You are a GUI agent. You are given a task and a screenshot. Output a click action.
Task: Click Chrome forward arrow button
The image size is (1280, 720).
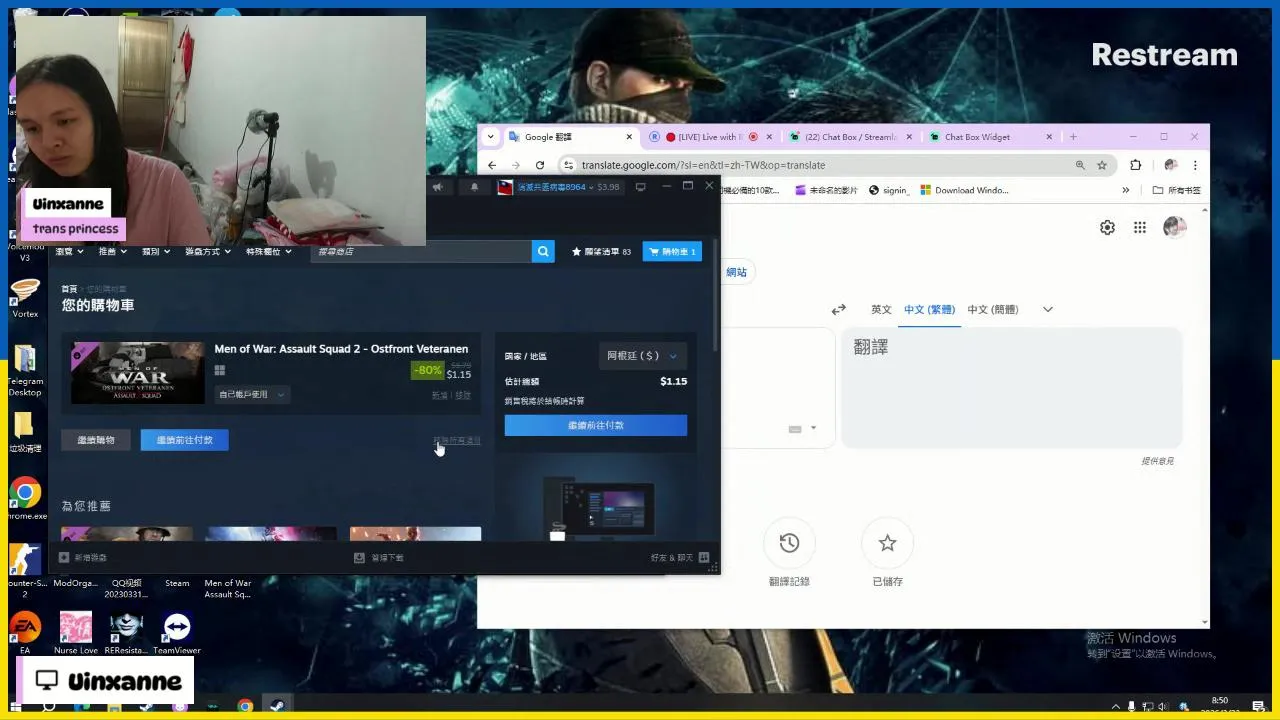pos(515,165)
